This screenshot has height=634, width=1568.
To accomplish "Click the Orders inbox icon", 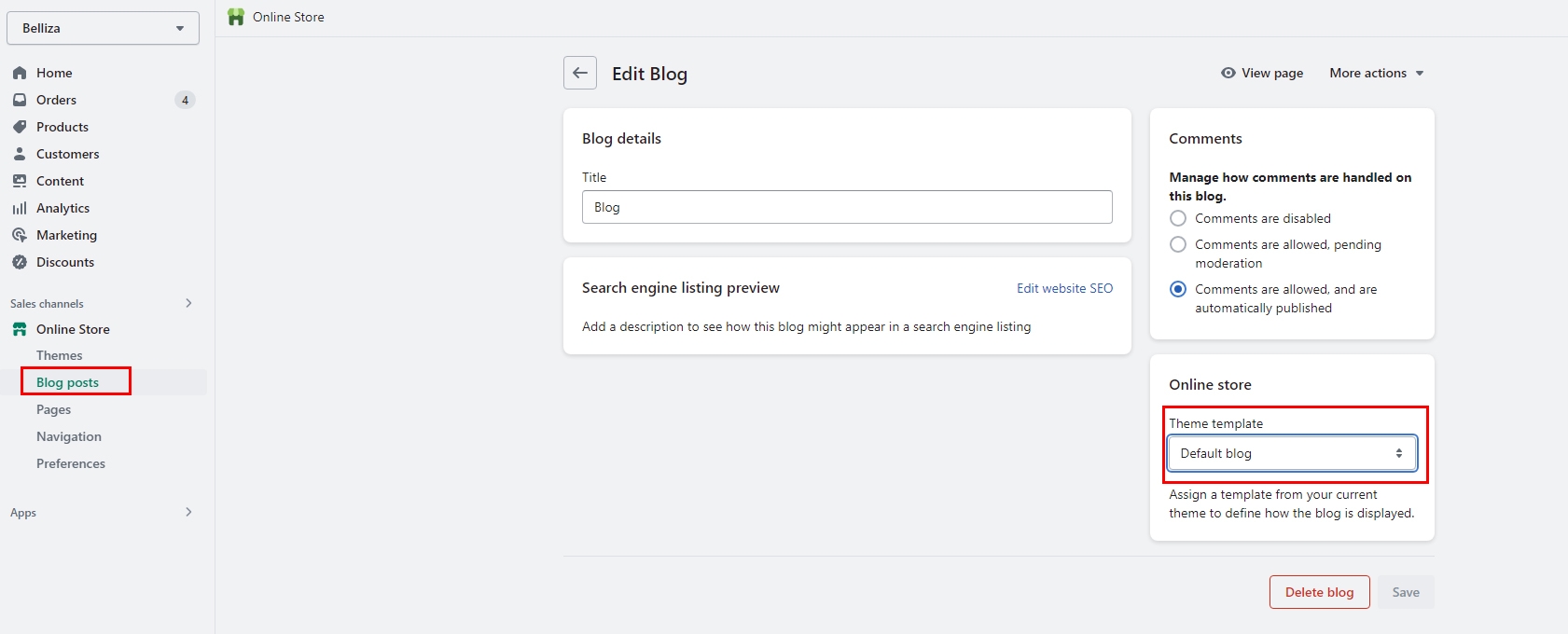I will (x=20, y=100).
